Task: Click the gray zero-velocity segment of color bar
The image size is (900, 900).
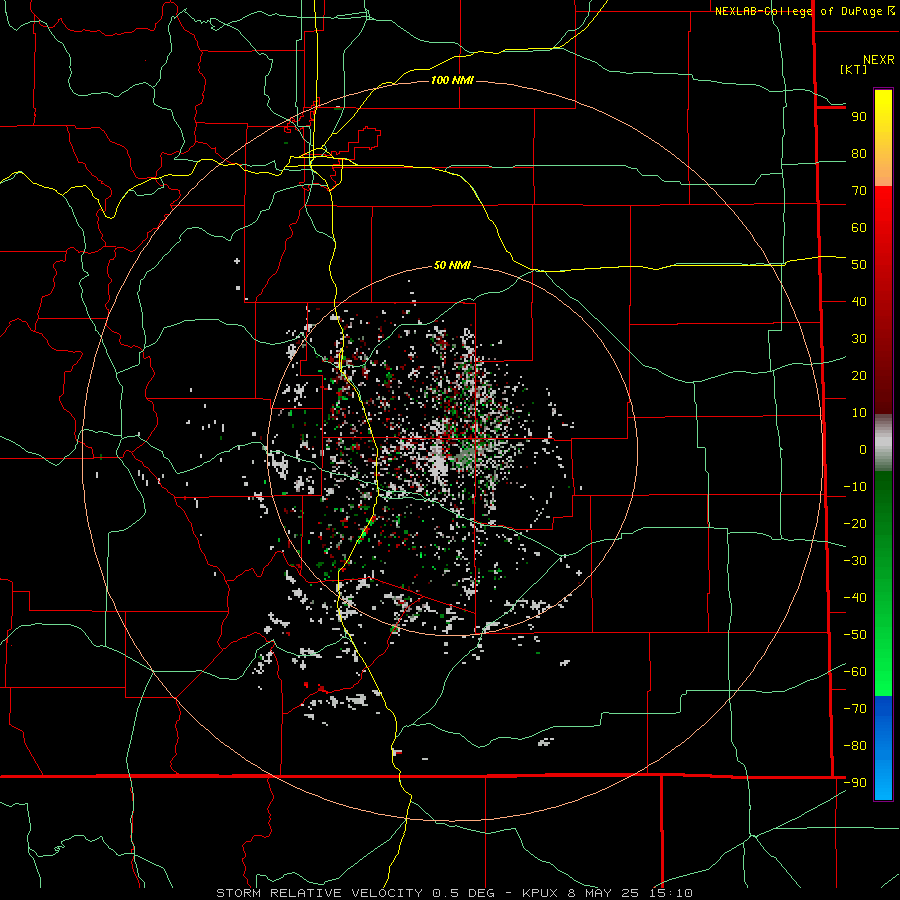Action: click(x=883, y=443)
